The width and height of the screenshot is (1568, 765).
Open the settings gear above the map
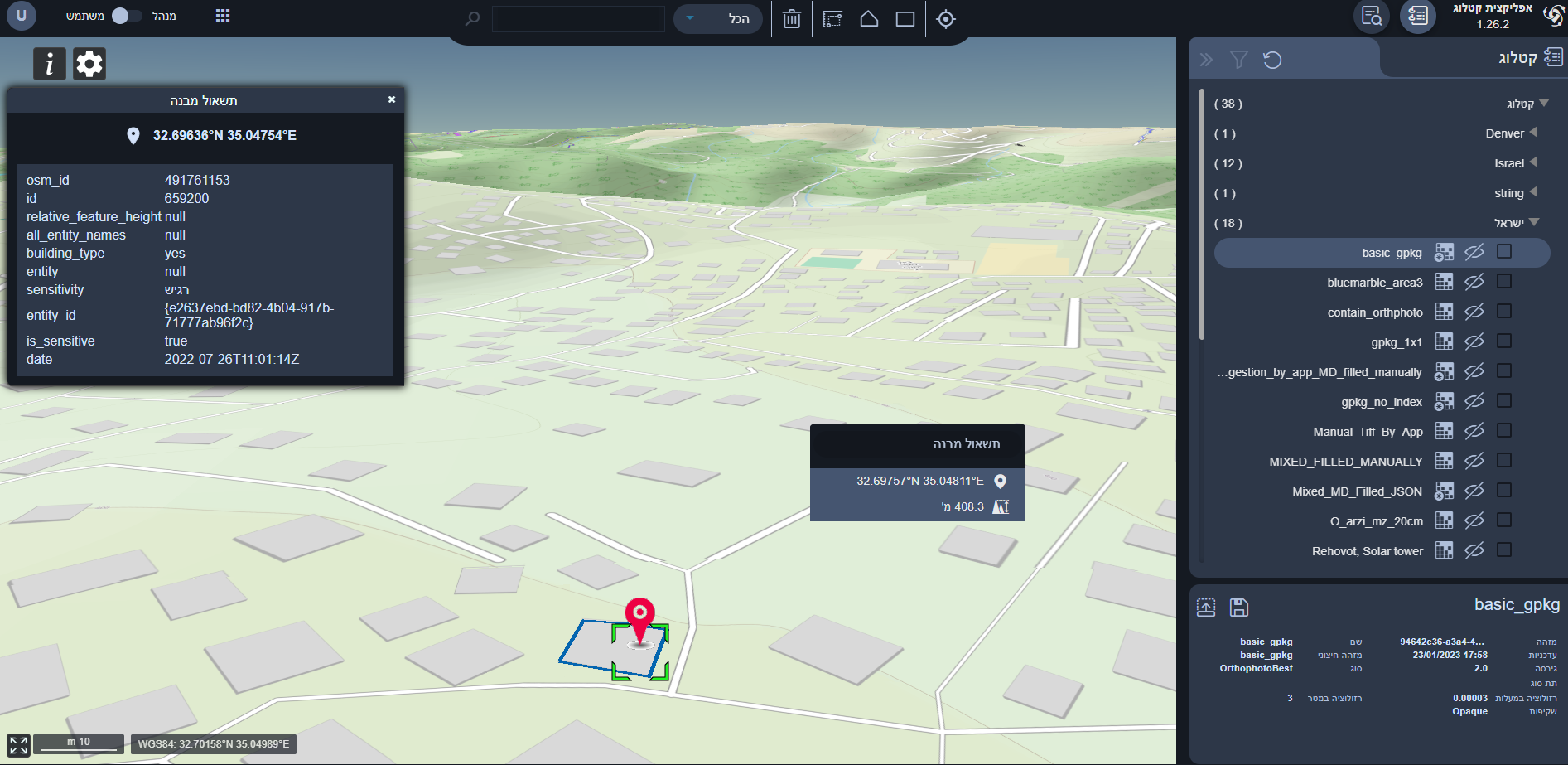click(x=89, y=63)
